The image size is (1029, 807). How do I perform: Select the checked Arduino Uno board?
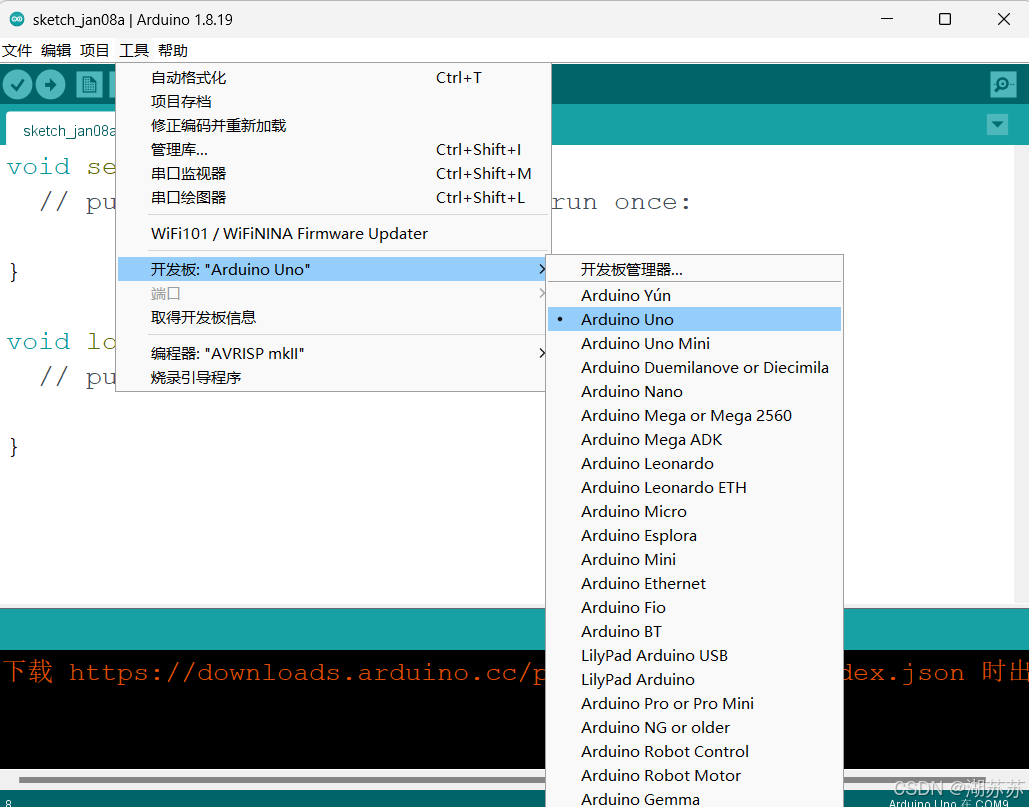click(694, 320)
